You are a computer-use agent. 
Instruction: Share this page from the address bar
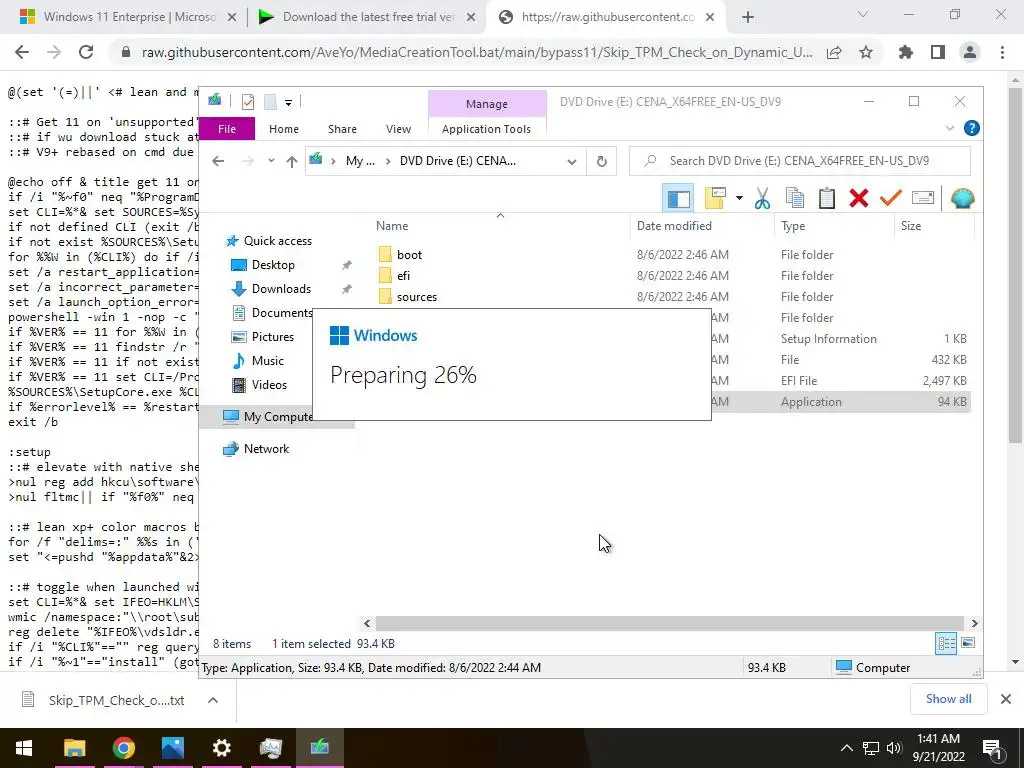pos(834,52)
